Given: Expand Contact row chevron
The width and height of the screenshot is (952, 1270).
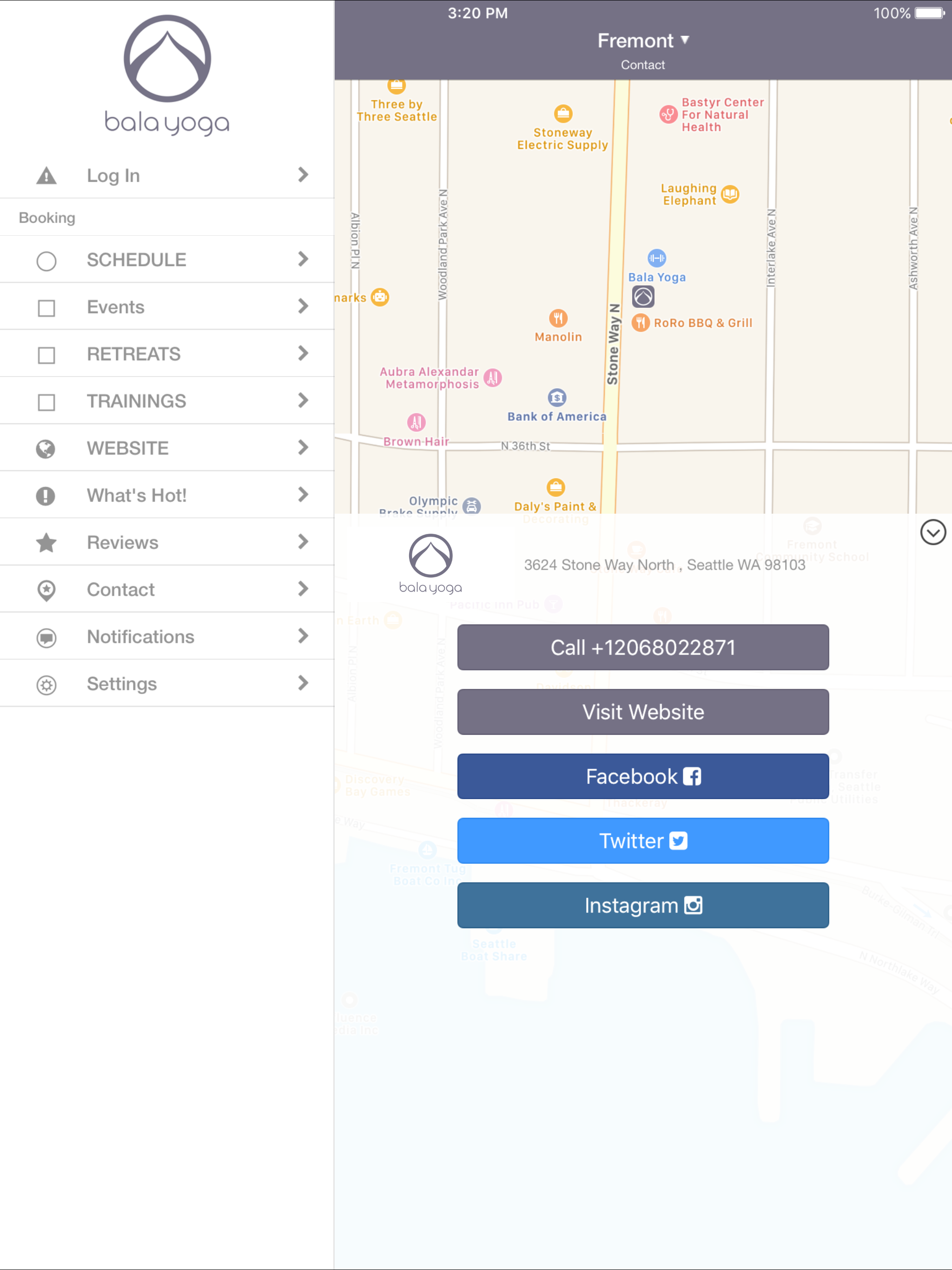Looking at the screenshot, I should pos(303,589).
